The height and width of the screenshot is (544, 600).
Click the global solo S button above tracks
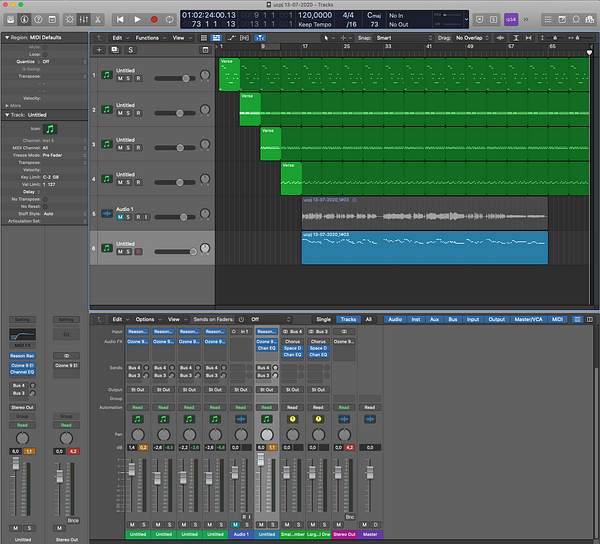[130, 49]
